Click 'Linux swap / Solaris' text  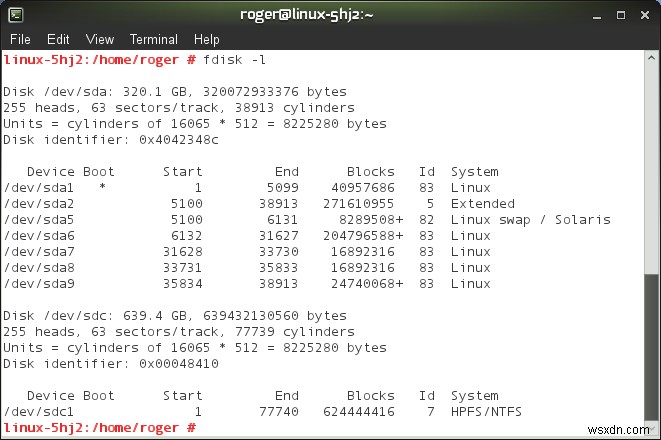click(530, 220)
